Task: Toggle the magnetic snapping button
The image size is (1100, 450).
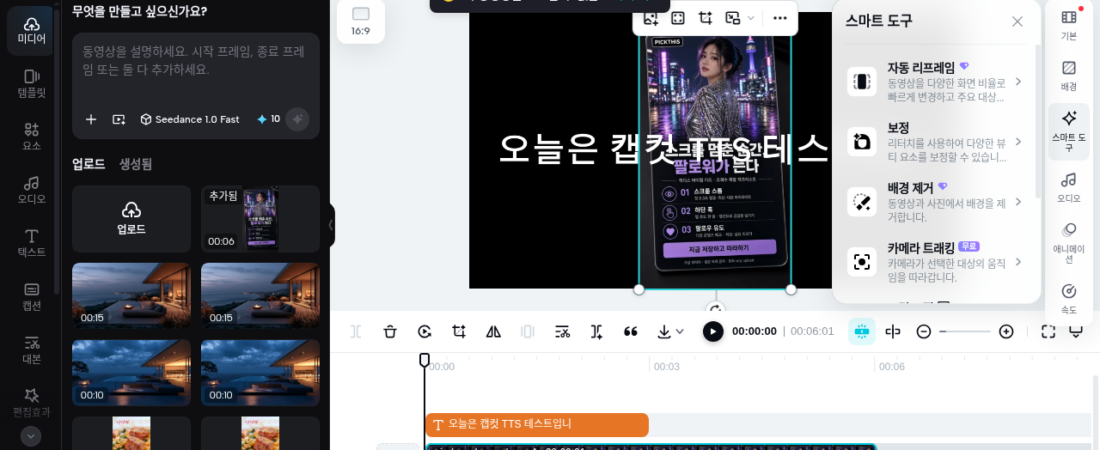Action: point(861,331)
